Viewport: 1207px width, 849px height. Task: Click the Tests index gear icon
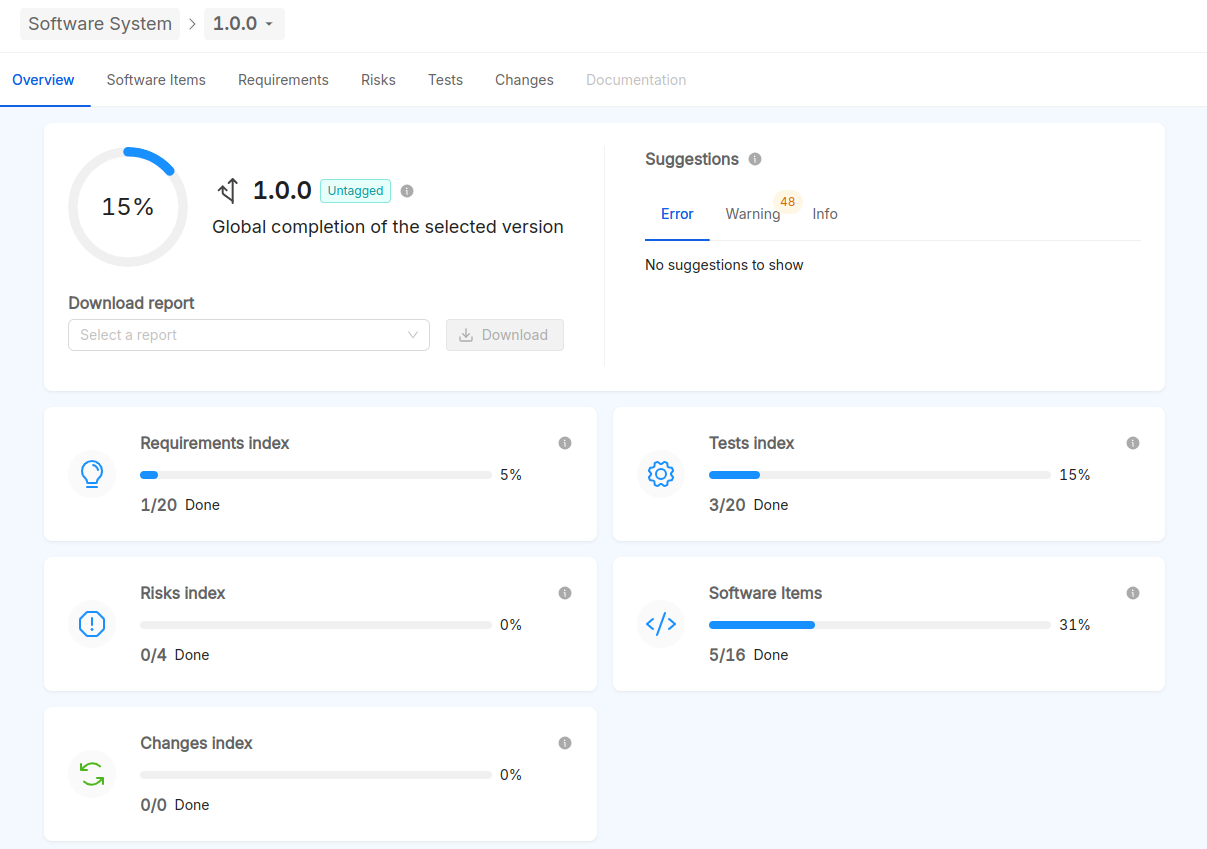[661, 474]
